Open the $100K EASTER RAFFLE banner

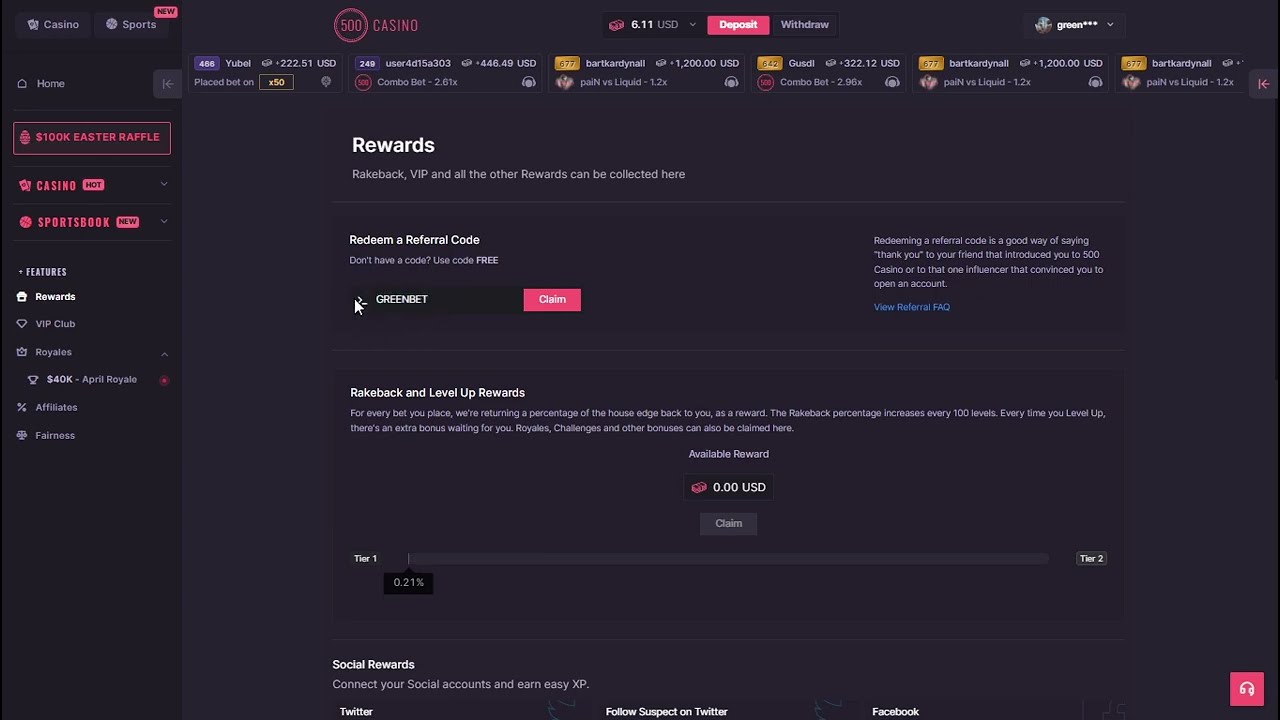click(x=92, y=138)
